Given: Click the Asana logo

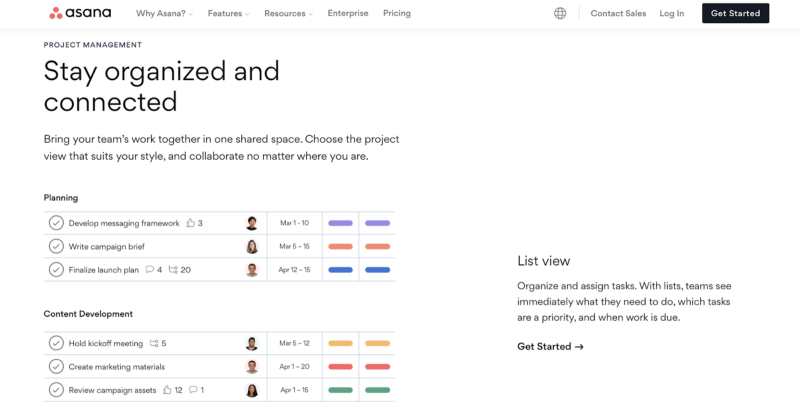Looking at the screenshot, I should click(x=80, y=13).
